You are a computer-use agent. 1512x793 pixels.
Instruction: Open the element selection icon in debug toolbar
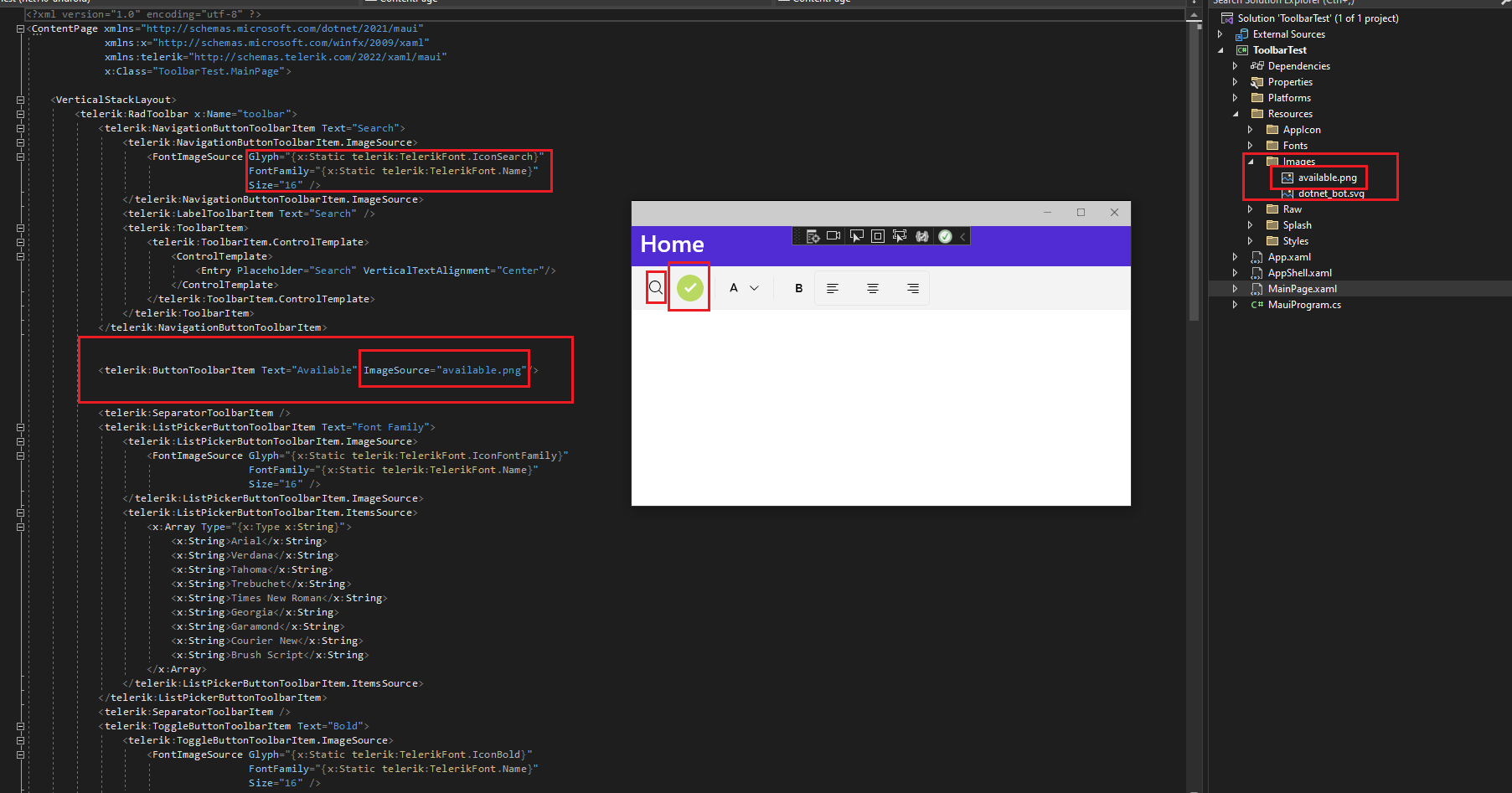[856, 236]
